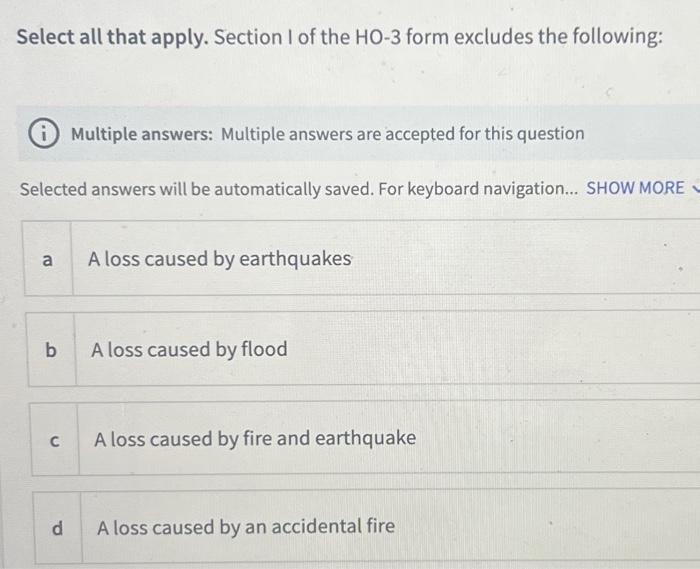Click the chevron beside SHOW MORE
Image resolution: width=700 pixels, height=569 pixels.
coord(695,188)
